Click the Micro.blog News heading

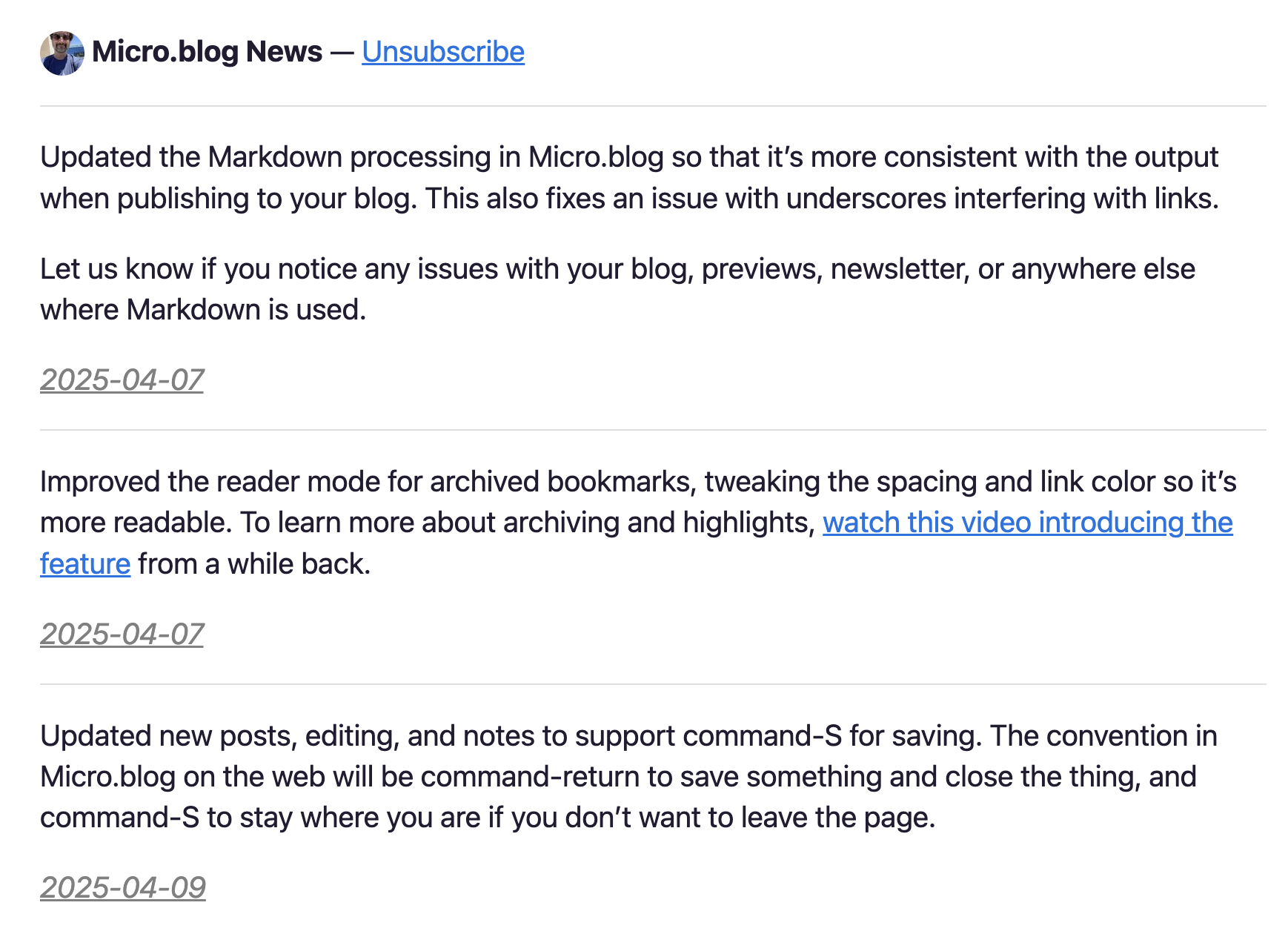click(208, 52)
